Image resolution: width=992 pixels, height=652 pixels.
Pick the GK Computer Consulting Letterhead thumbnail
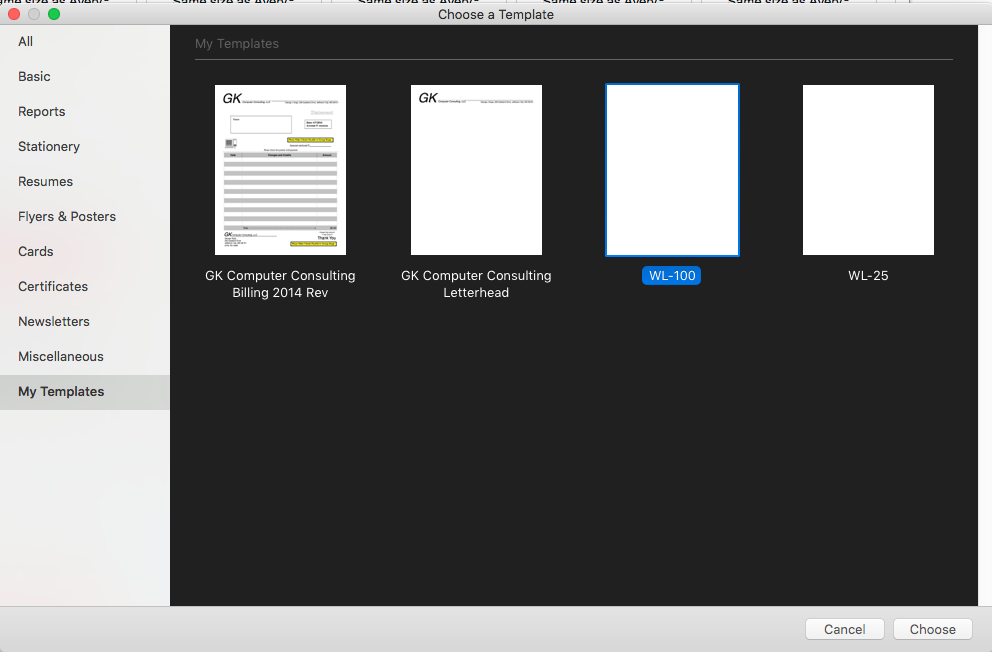(x=476, y=170)
